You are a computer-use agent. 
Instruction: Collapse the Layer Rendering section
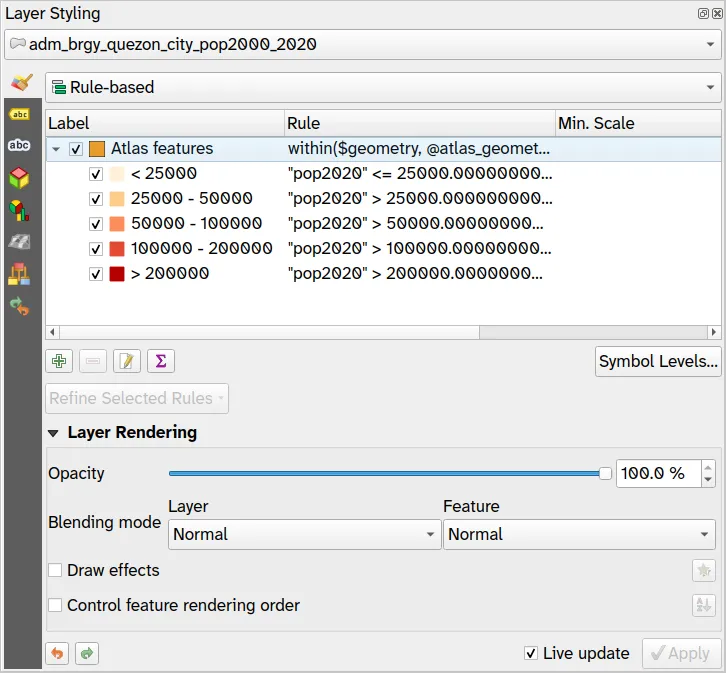click(x=54, y=433)
